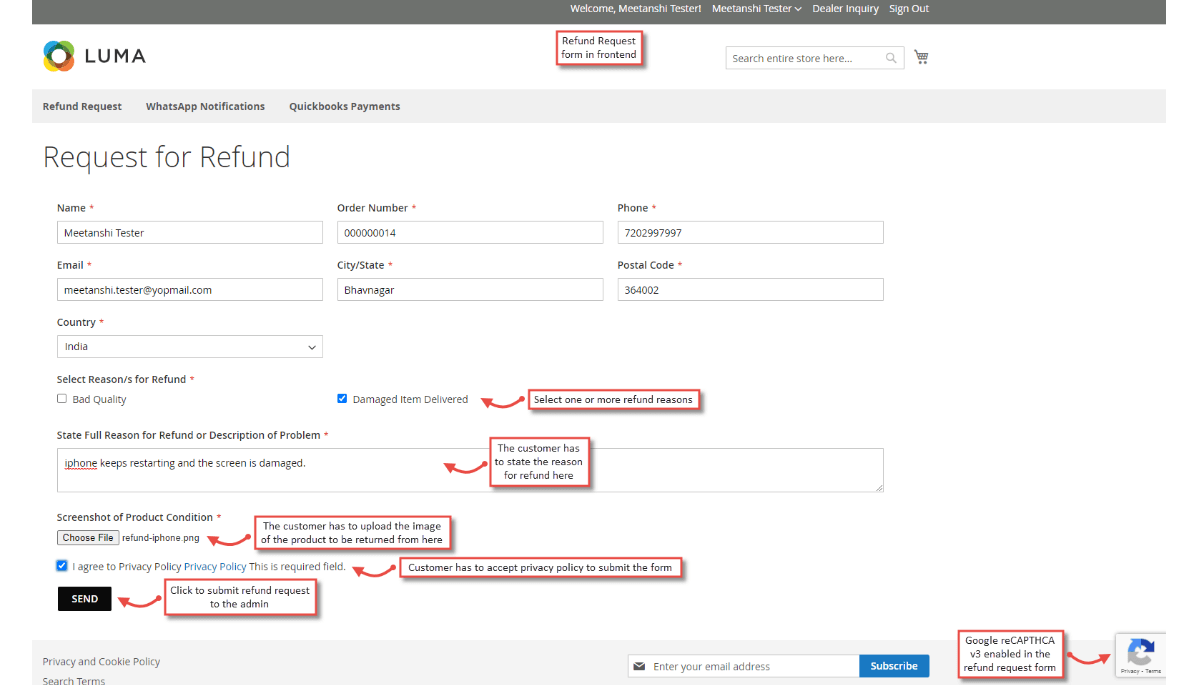Open the shopping cart icon

921,57
